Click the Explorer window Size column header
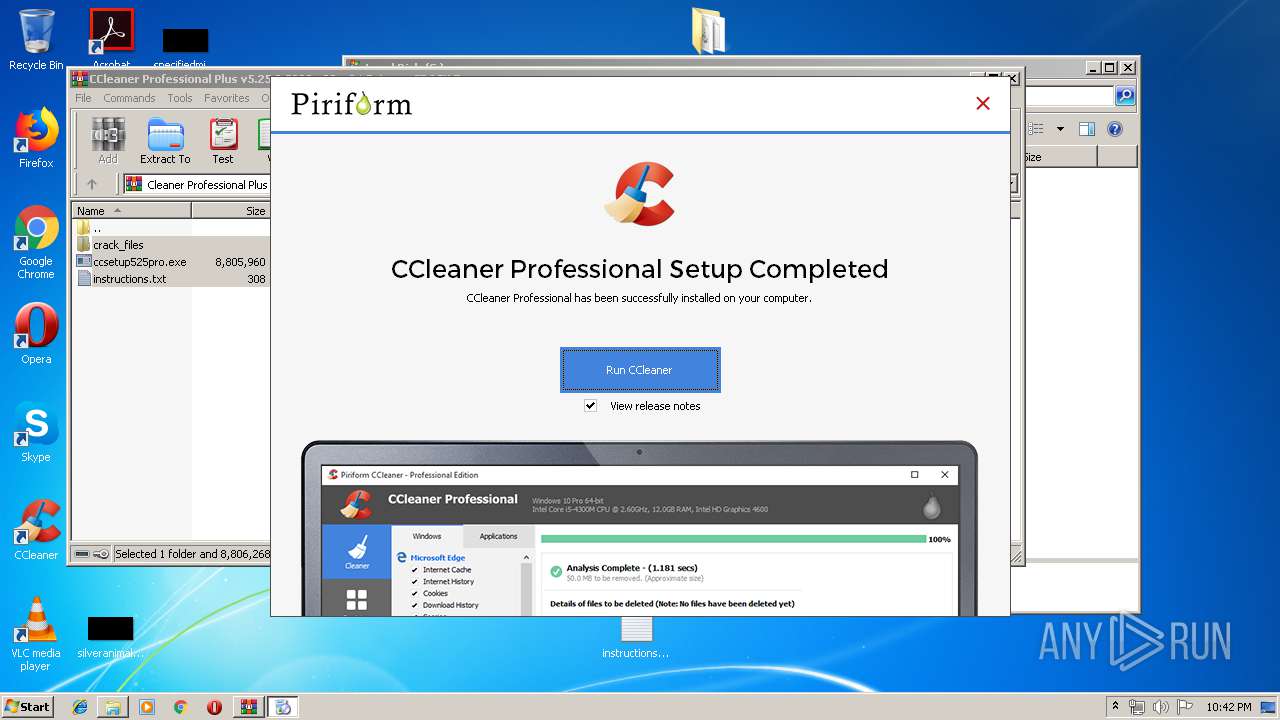The width and height of the screenshot is (1280, 720). 1060,157
